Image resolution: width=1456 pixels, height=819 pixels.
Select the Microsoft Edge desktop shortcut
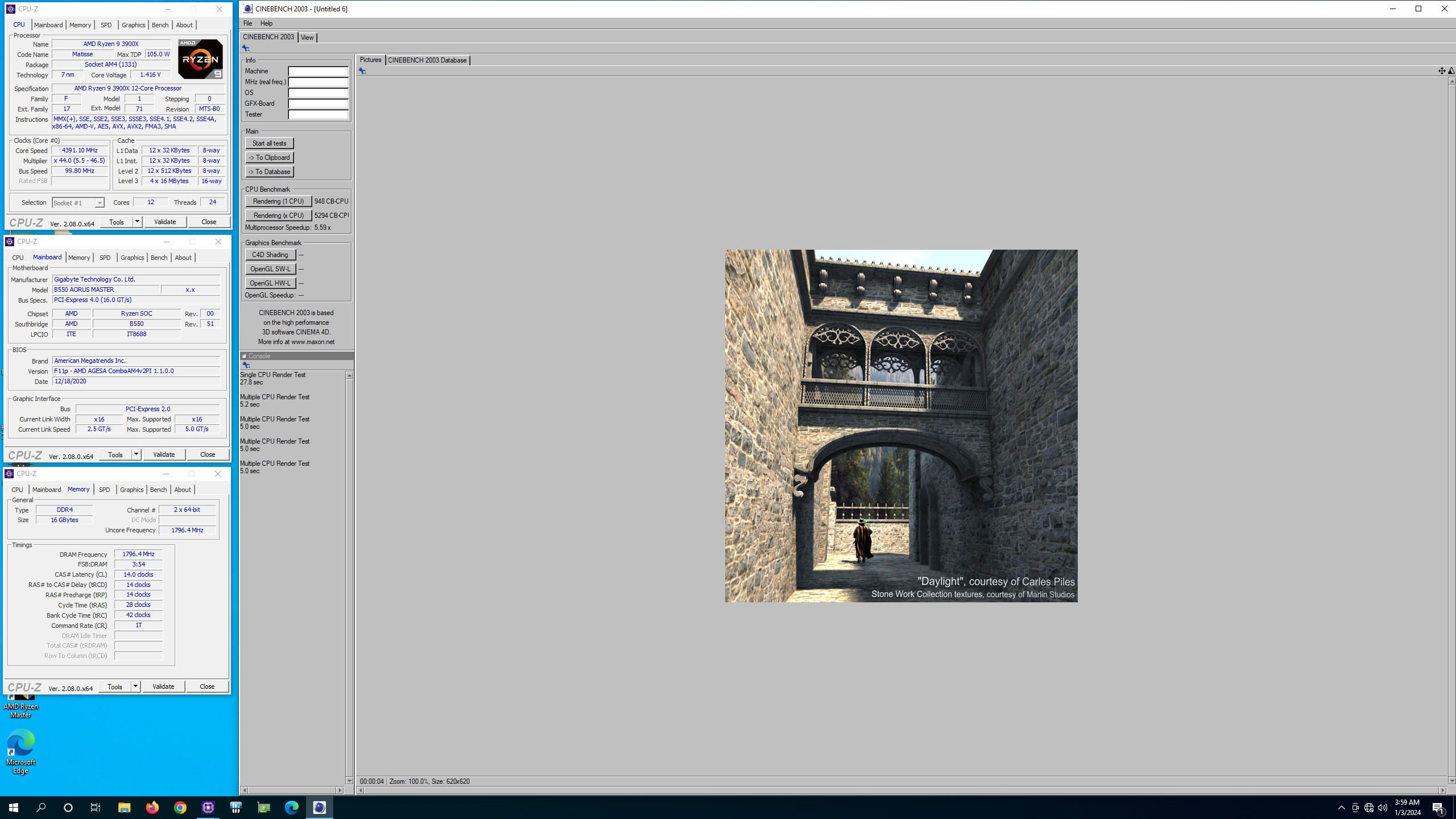(x=21, y=751)
